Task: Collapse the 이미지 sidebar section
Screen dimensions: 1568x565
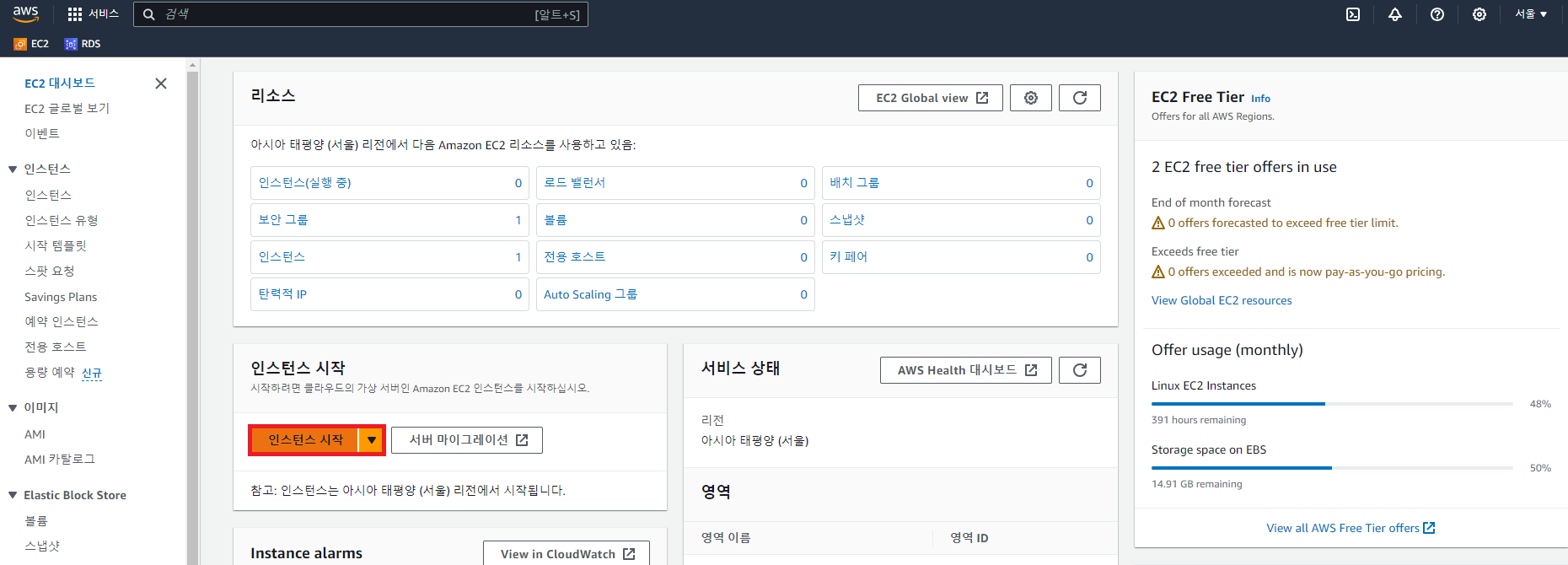Action: pyautogui.click(x=13, y=408)
